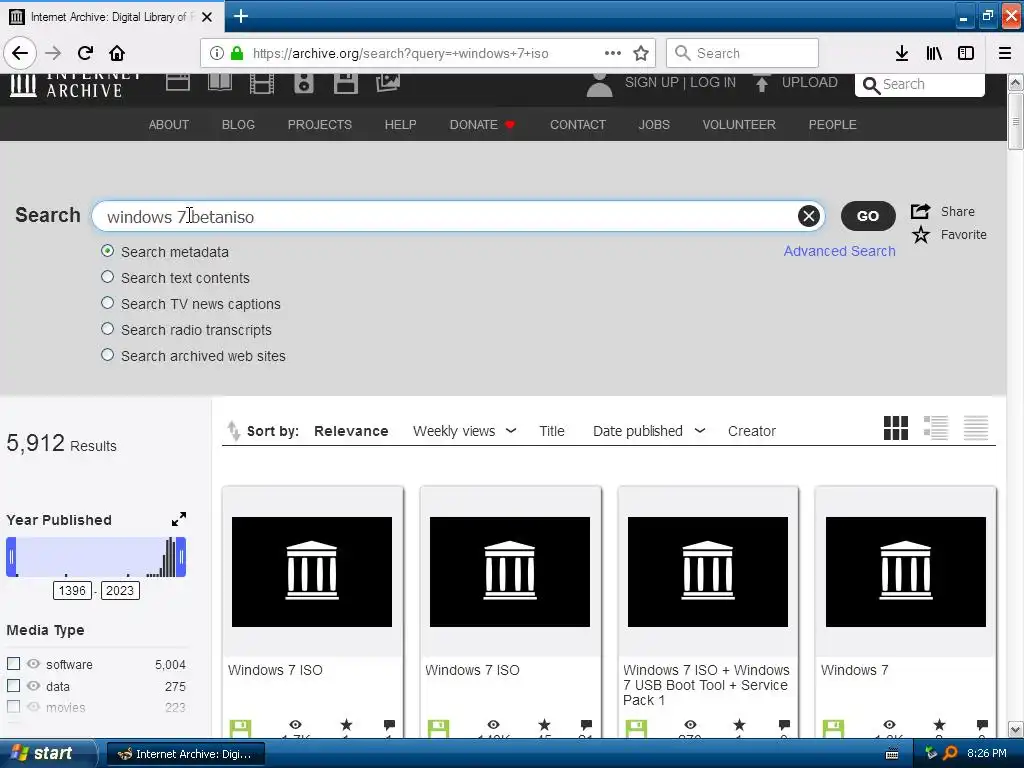Expand the Year Published histogram

[x=179, y=519]
